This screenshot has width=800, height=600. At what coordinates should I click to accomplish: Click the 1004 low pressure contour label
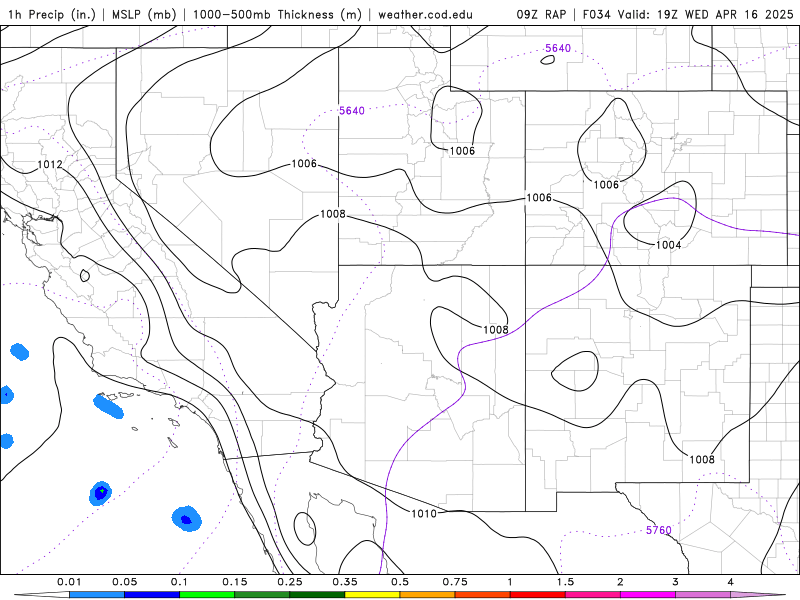pos(668,245)
